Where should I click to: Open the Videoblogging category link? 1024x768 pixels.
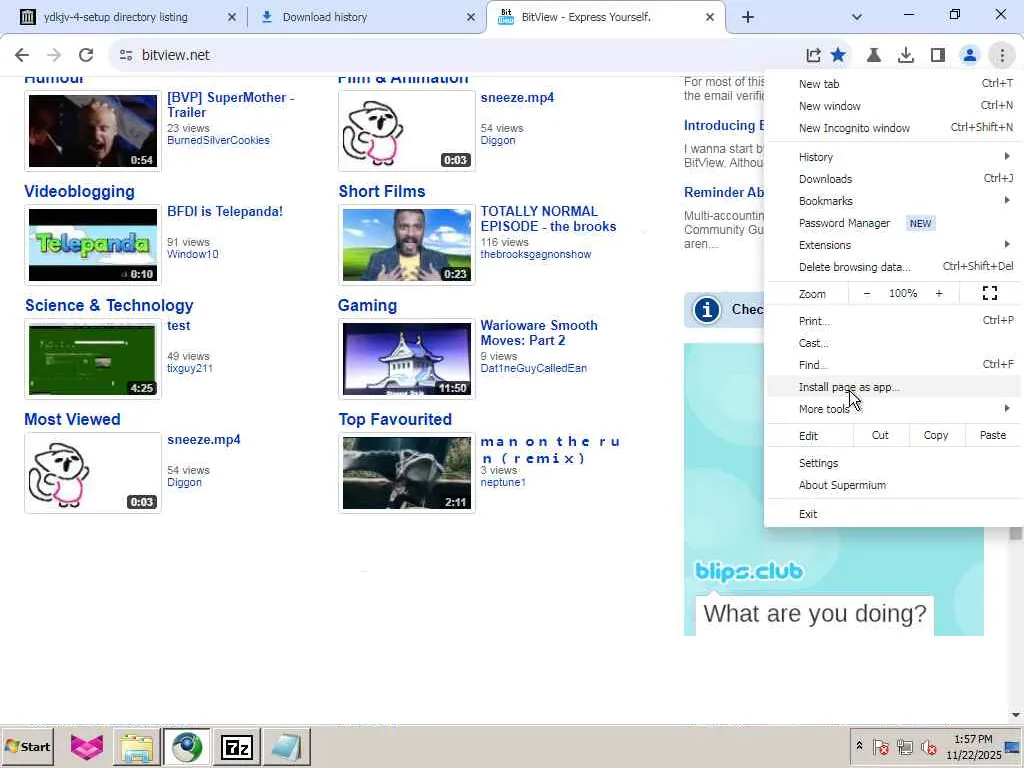(79, 191)
